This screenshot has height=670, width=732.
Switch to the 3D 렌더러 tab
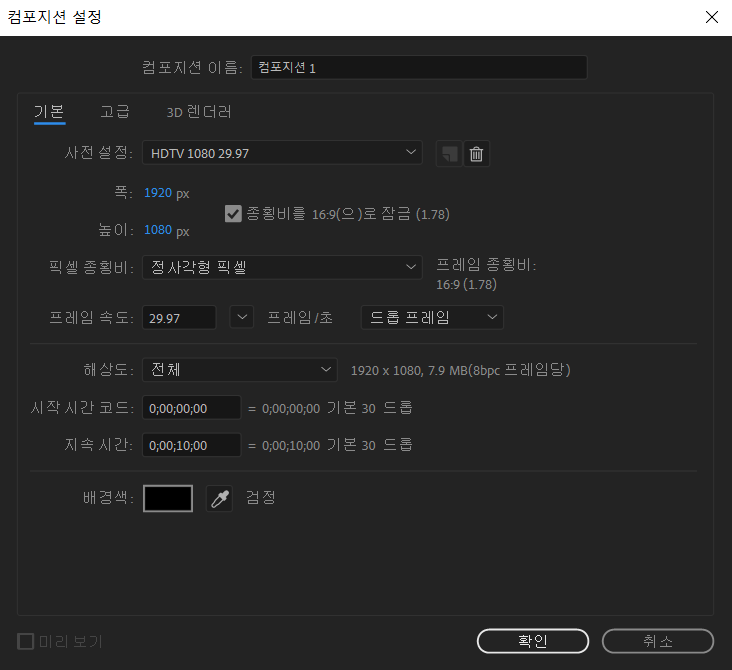199,112
